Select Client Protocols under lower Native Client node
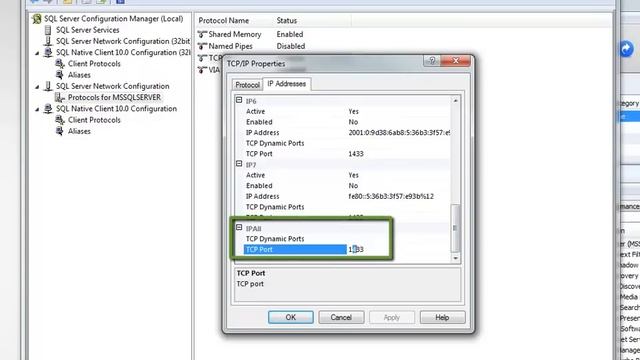This screenshot has width=640, height=360. (x=94, y=120)
